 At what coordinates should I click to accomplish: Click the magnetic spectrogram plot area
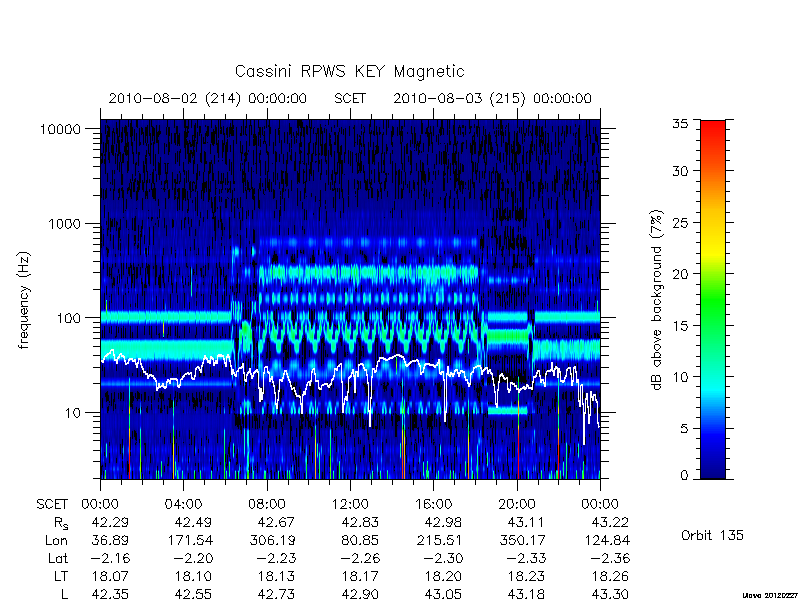(350, 299)
